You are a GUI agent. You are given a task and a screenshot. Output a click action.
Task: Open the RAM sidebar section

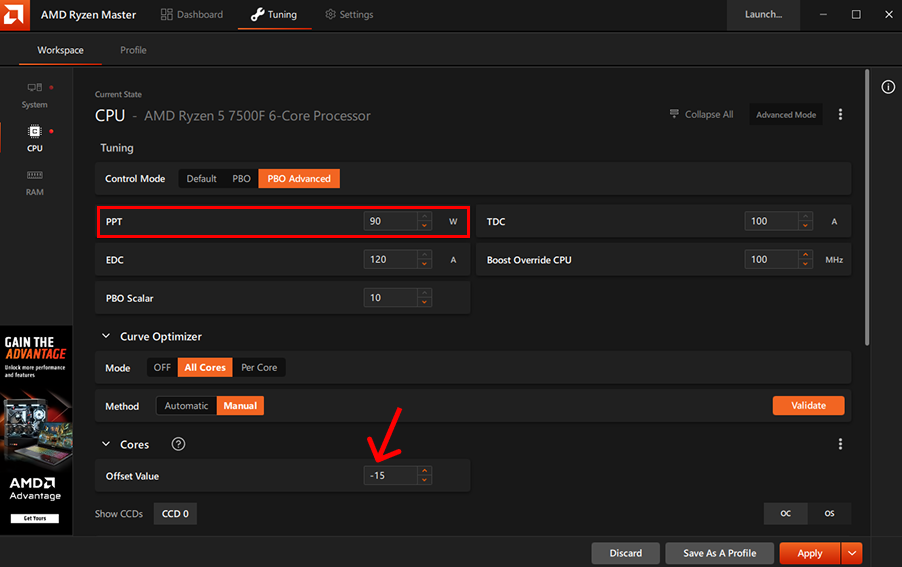point(35,183)
